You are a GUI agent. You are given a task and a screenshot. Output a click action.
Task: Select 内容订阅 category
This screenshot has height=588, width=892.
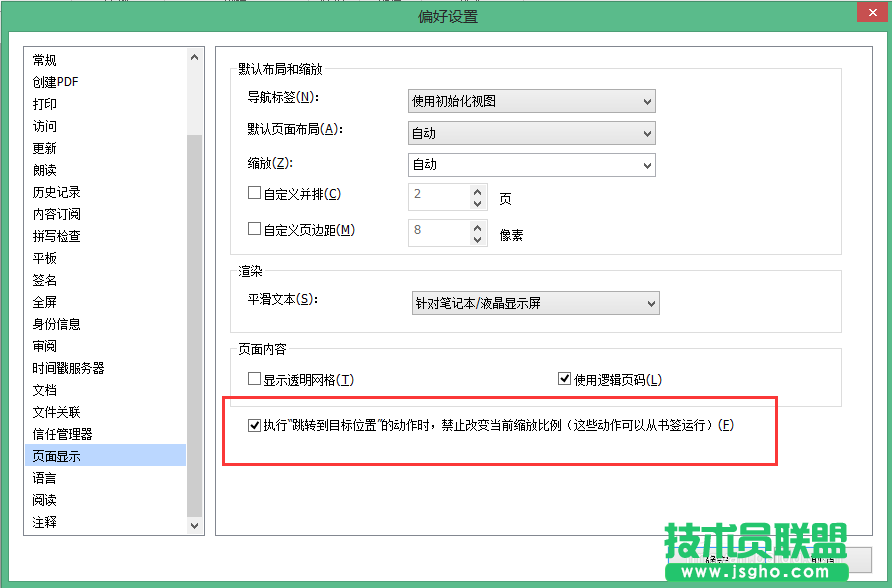[x=105, y=214]
